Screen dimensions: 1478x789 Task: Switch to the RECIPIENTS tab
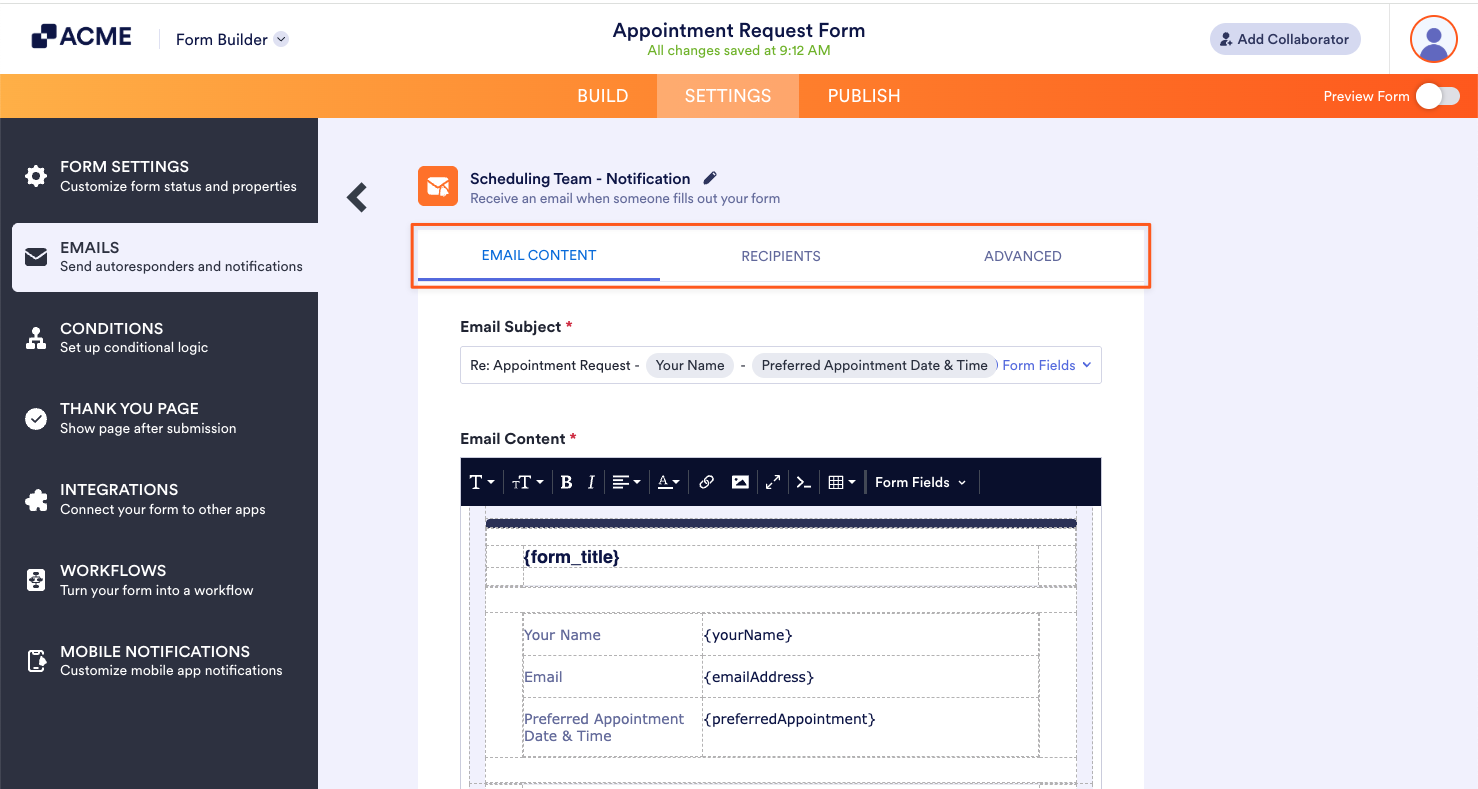click(781, 256)
